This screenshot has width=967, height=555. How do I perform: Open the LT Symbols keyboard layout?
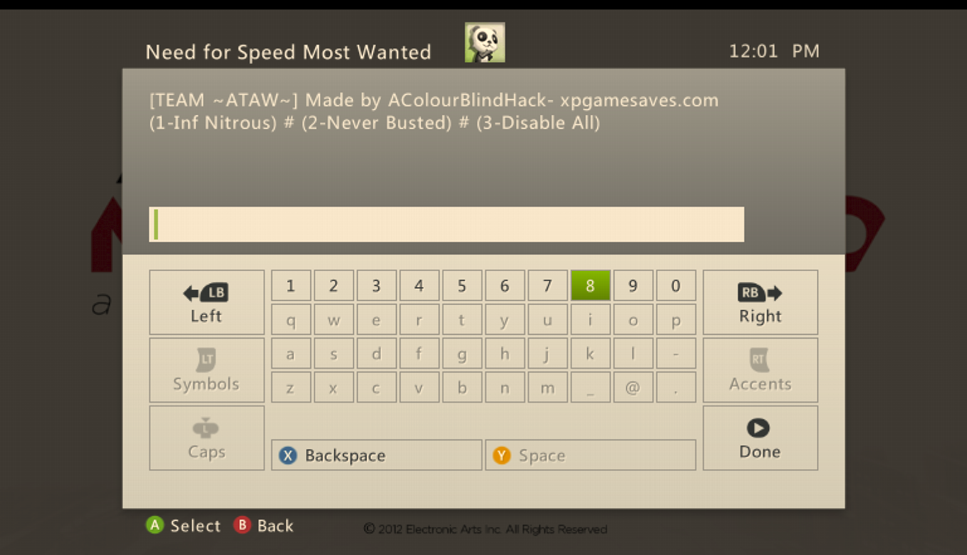tap(207, 370)
